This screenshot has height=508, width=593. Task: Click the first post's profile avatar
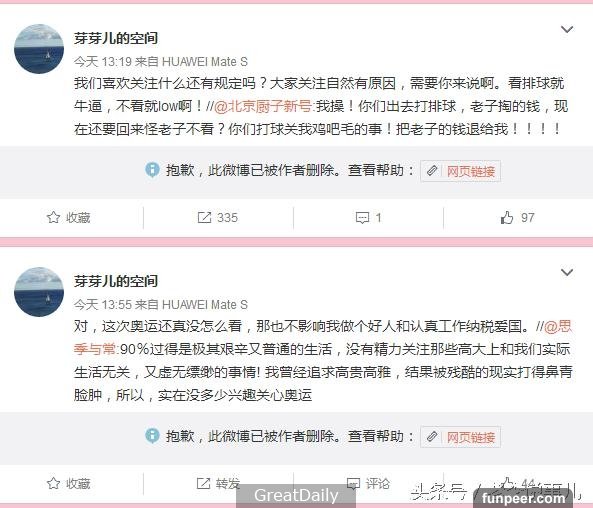(x=39, y=49)
